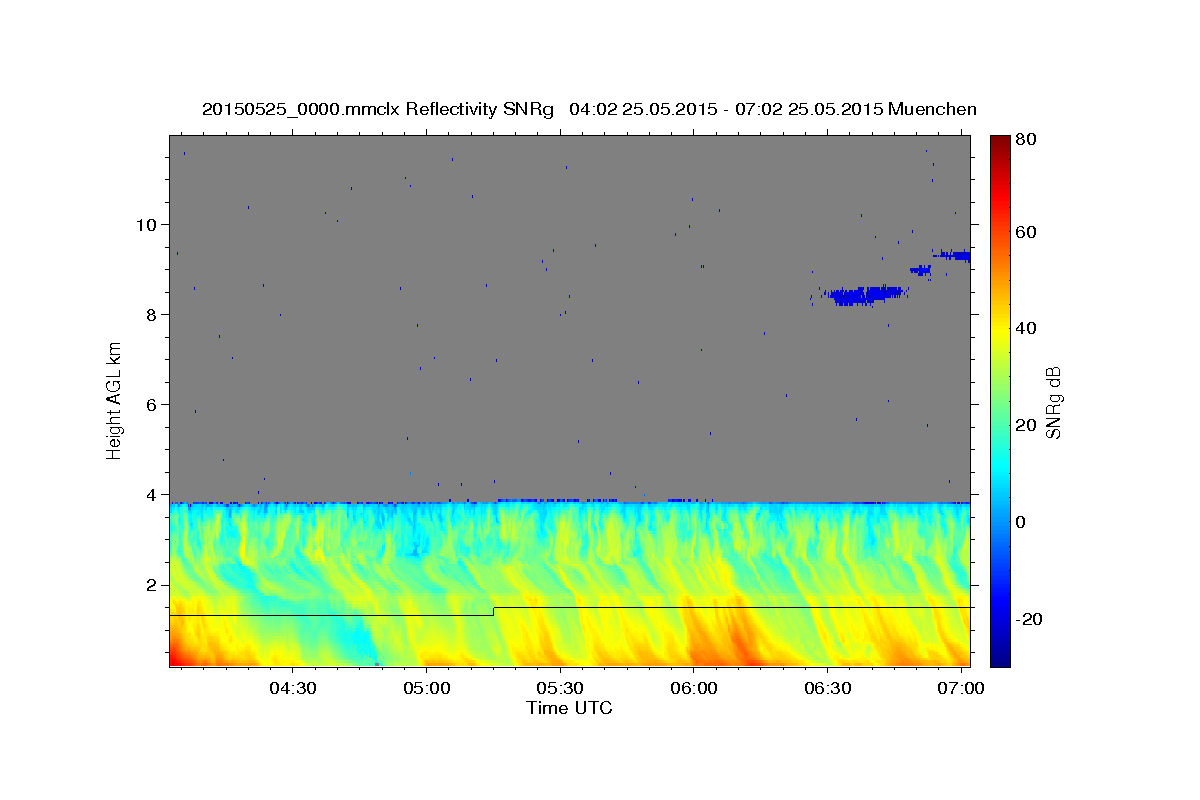Click the plot title starting with 20150525_0000.mmclx
This screenshot has width=1200, height=800.
(589, 108)
